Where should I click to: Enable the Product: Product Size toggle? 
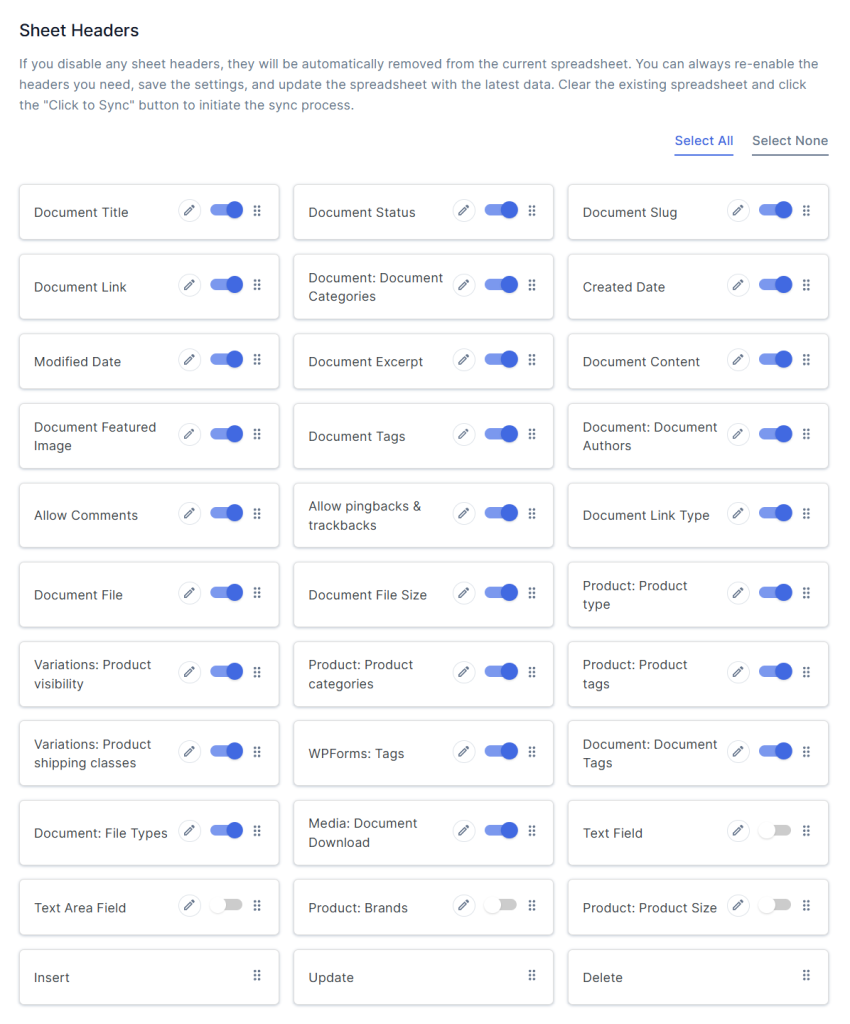pyautogui.click(x=775, y=905)
